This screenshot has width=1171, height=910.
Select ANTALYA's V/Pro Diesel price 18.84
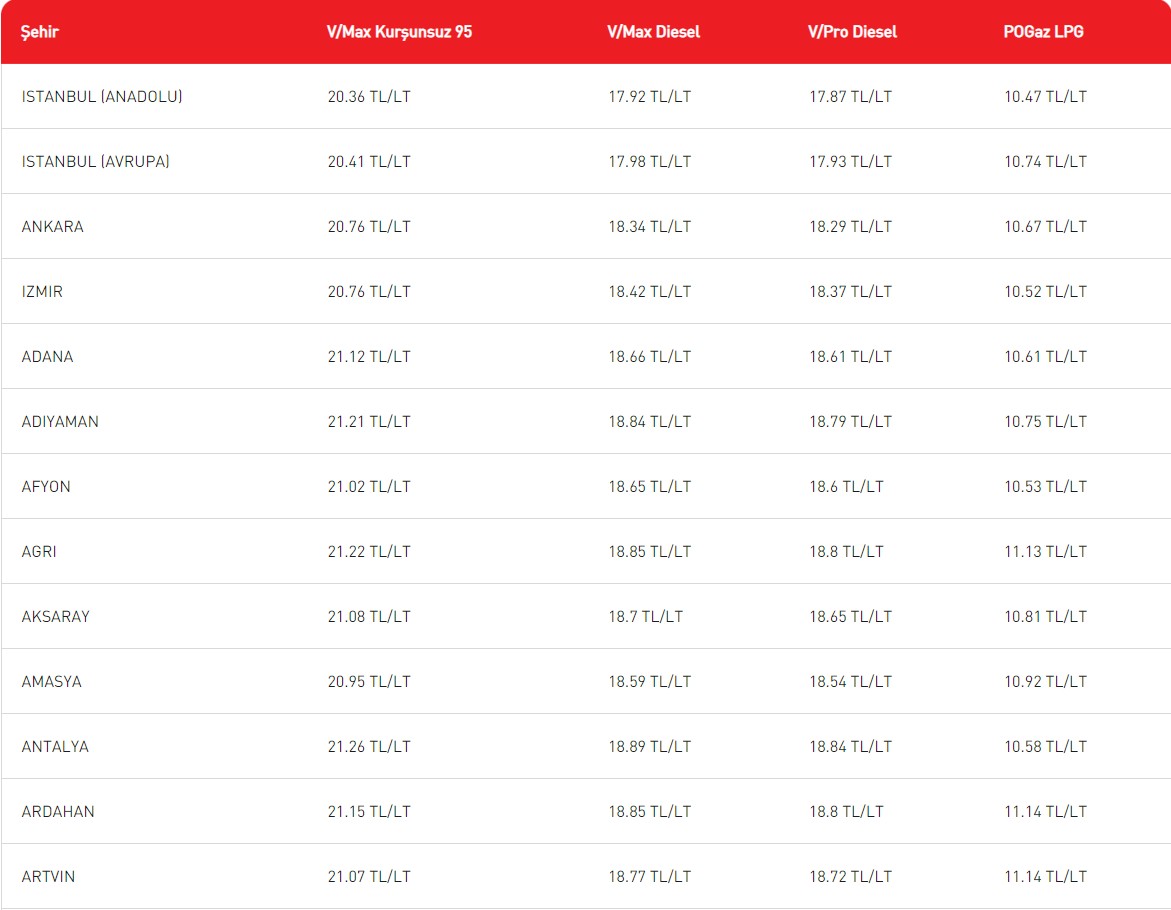(850, 747)
